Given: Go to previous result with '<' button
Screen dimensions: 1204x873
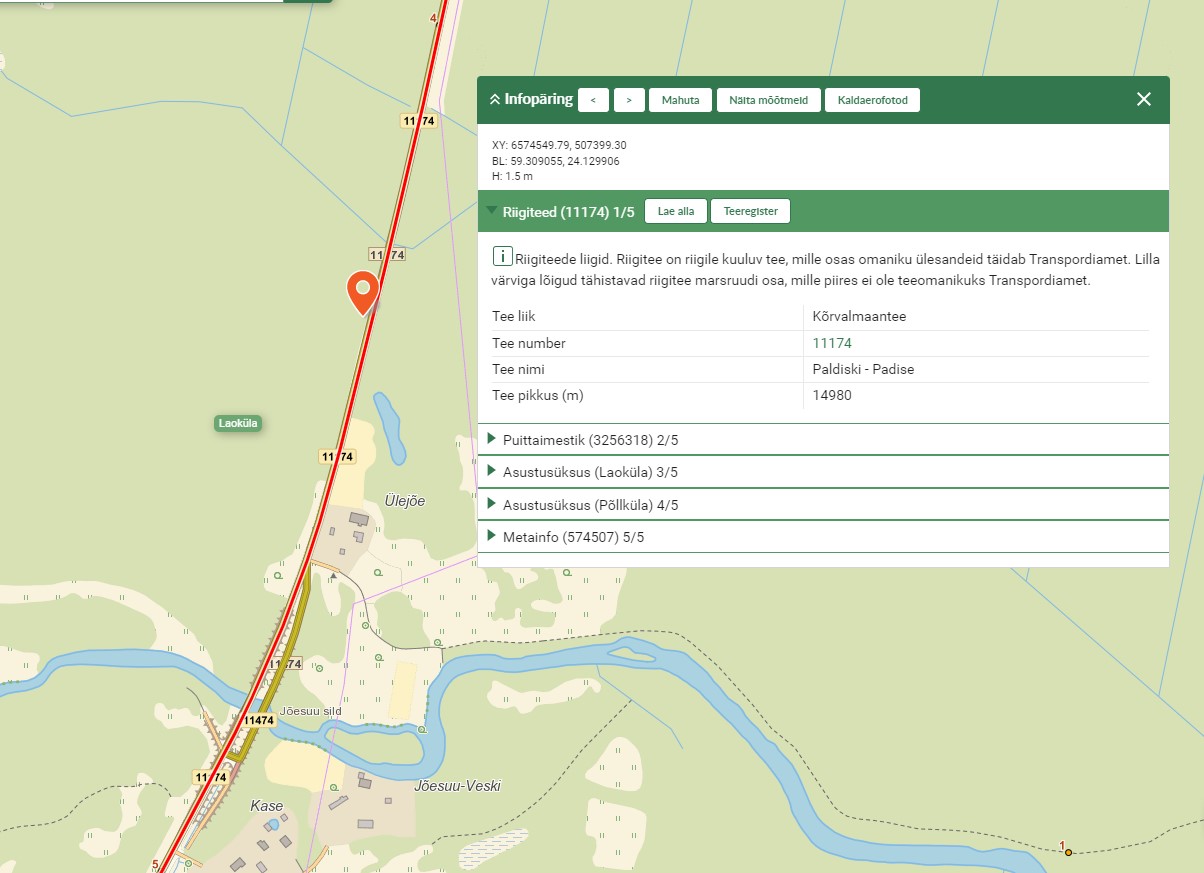Looking at the screenshot, I should point(593,100).
